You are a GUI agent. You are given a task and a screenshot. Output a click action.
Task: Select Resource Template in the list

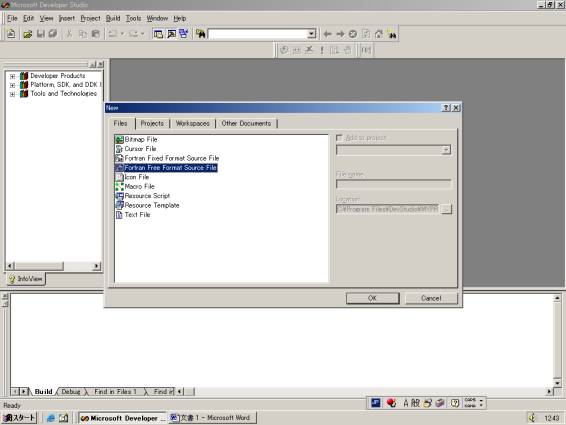coord(152,205)
